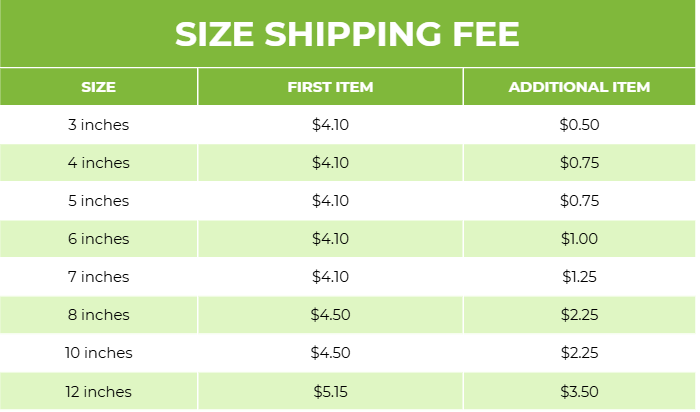700x412 pixels.
Task: Select the FIRST ITEM column header
Action: click(x=330, y=87)
